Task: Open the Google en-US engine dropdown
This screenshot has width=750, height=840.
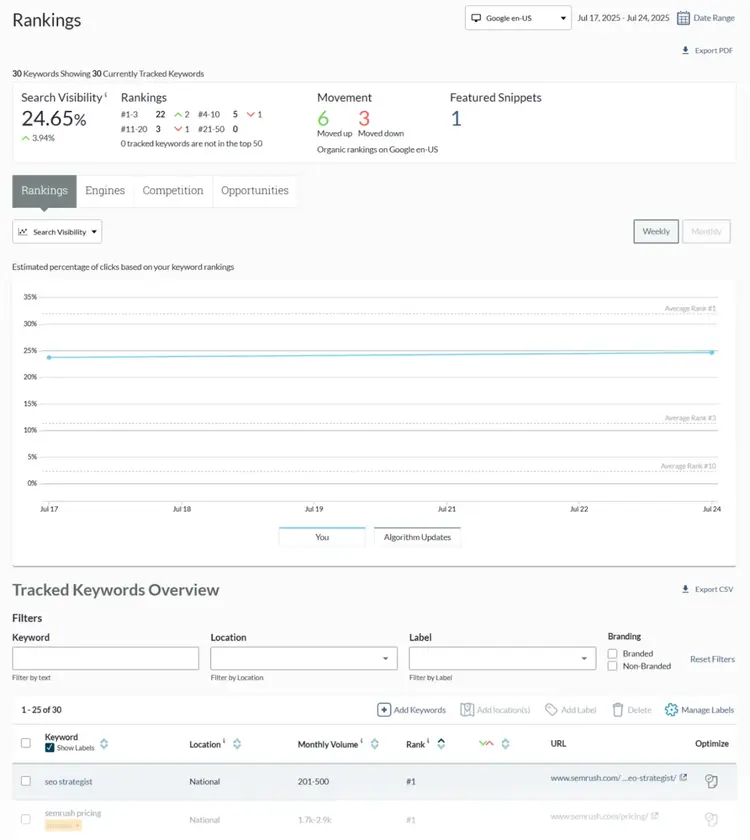Action: click(x=518, y=18)
